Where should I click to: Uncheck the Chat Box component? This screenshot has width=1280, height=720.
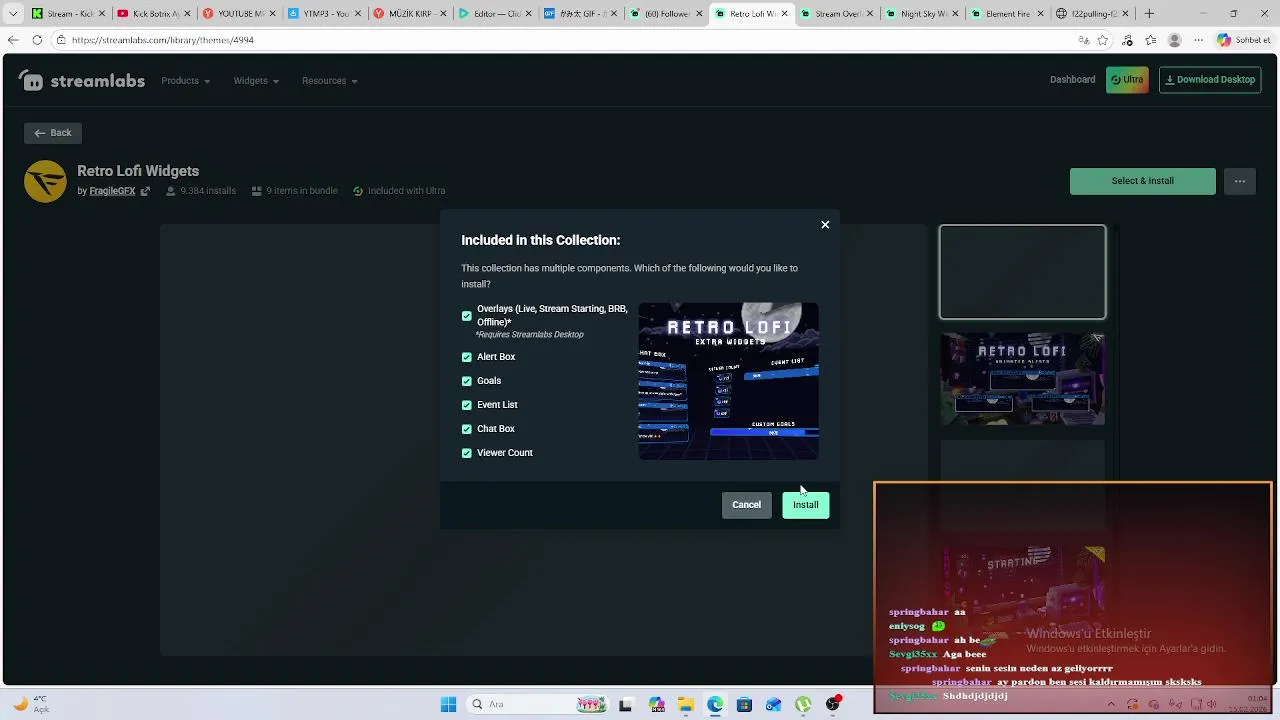467,429
